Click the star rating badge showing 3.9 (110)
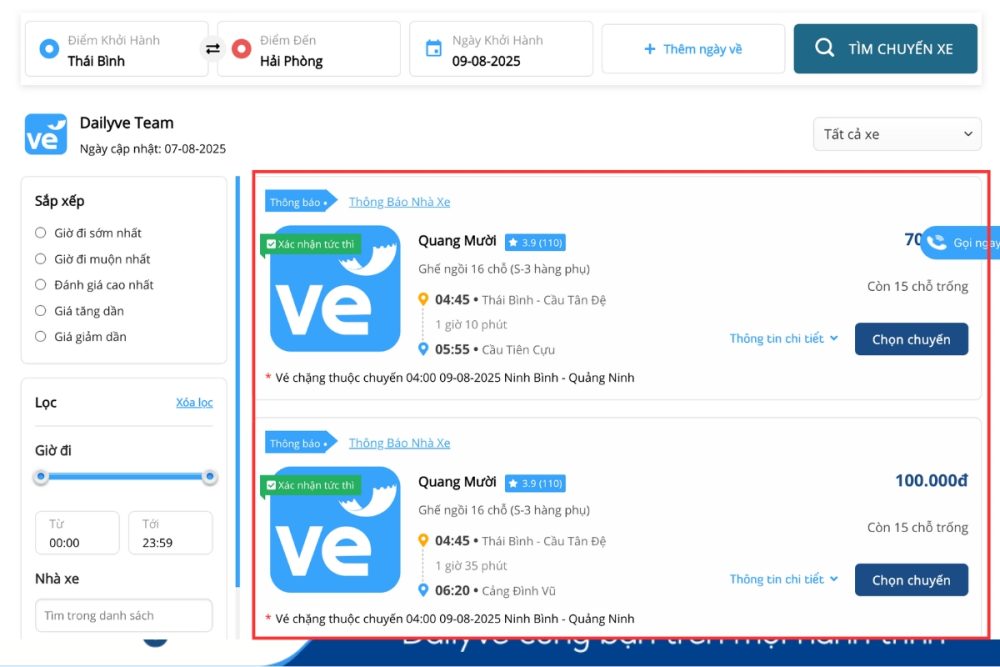 tap(536, 241)
